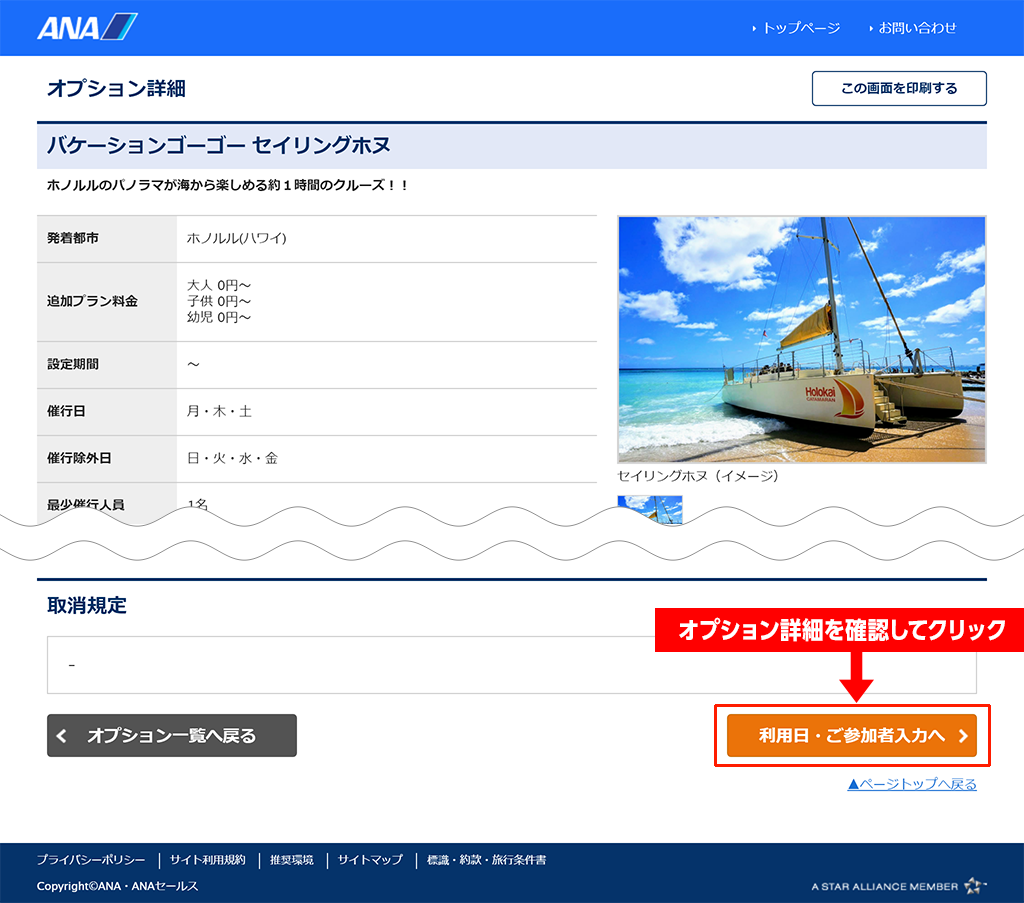The width and height of the screenshot is (1024, 903).
Task: Click the right chevron on the orange button
Action: coord(963,736)
